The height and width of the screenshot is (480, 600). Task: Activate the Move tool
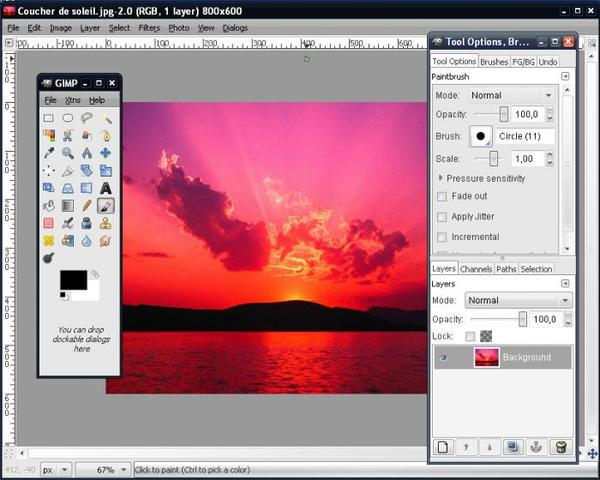coord(106,153)
